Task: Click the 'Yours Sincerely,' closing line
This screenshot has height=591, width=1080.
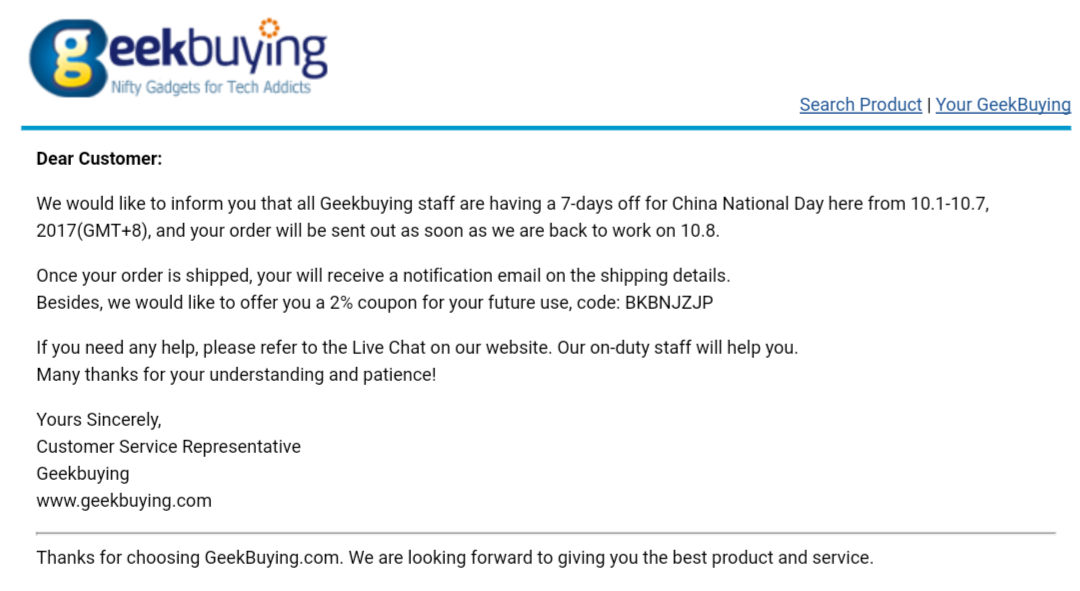Action: 99,419
